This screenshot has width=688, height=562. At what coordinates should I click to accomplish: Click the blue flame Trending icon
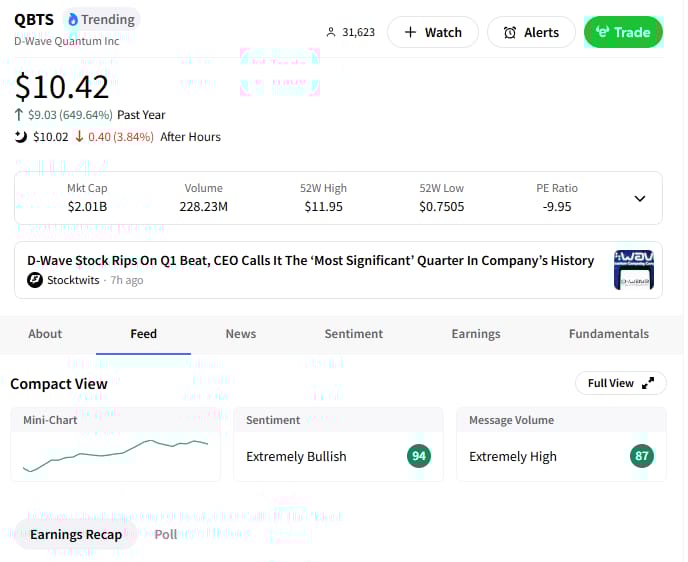point(73,20)
